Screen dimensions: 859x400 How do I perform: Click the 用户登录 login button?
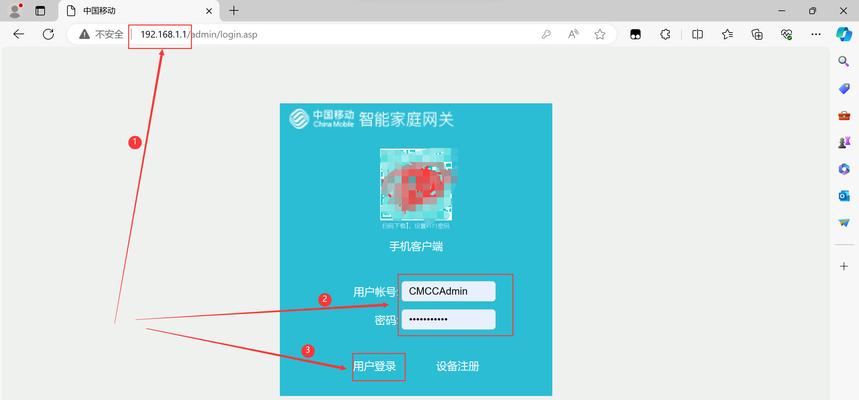point(375,366)
